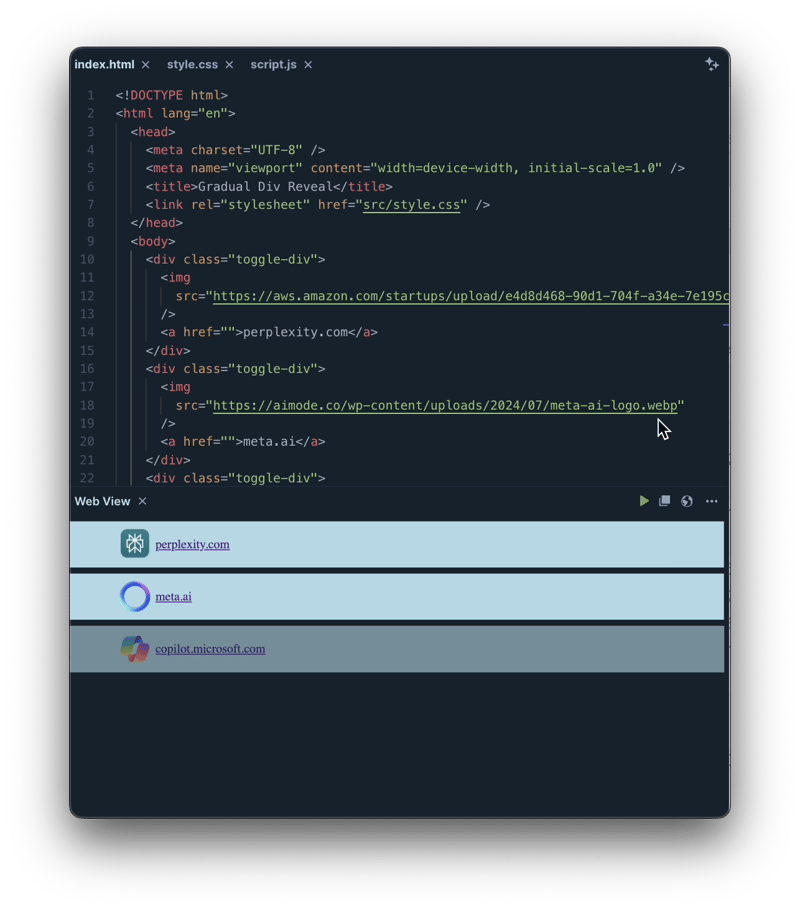Click the Perplexity logo in the web preview
Image resolution: width=800 pixels, height=910 pixels.
pyautogui.click(x=134, y=543)
